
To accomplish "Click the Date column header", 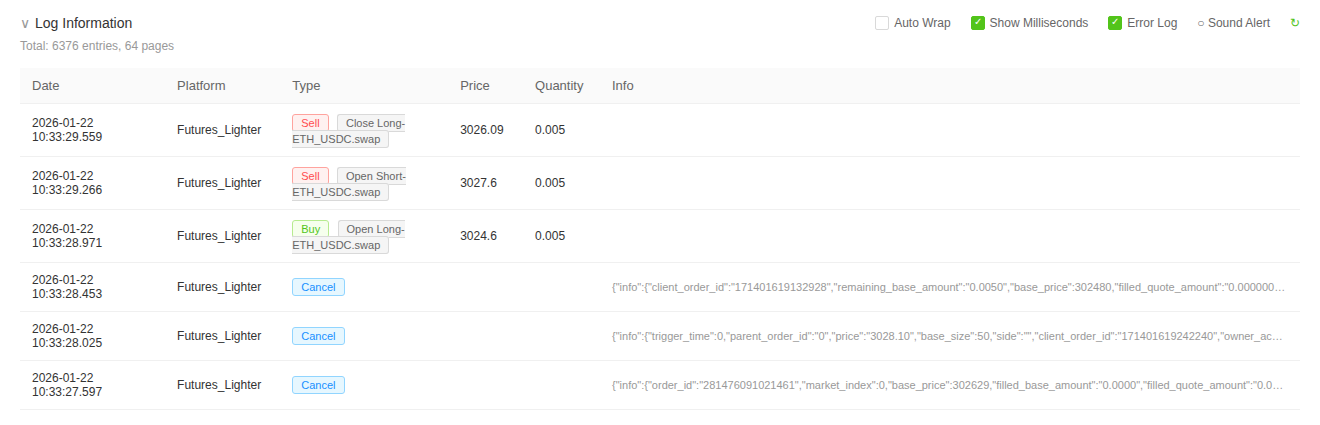I will [x=46, y=86].
